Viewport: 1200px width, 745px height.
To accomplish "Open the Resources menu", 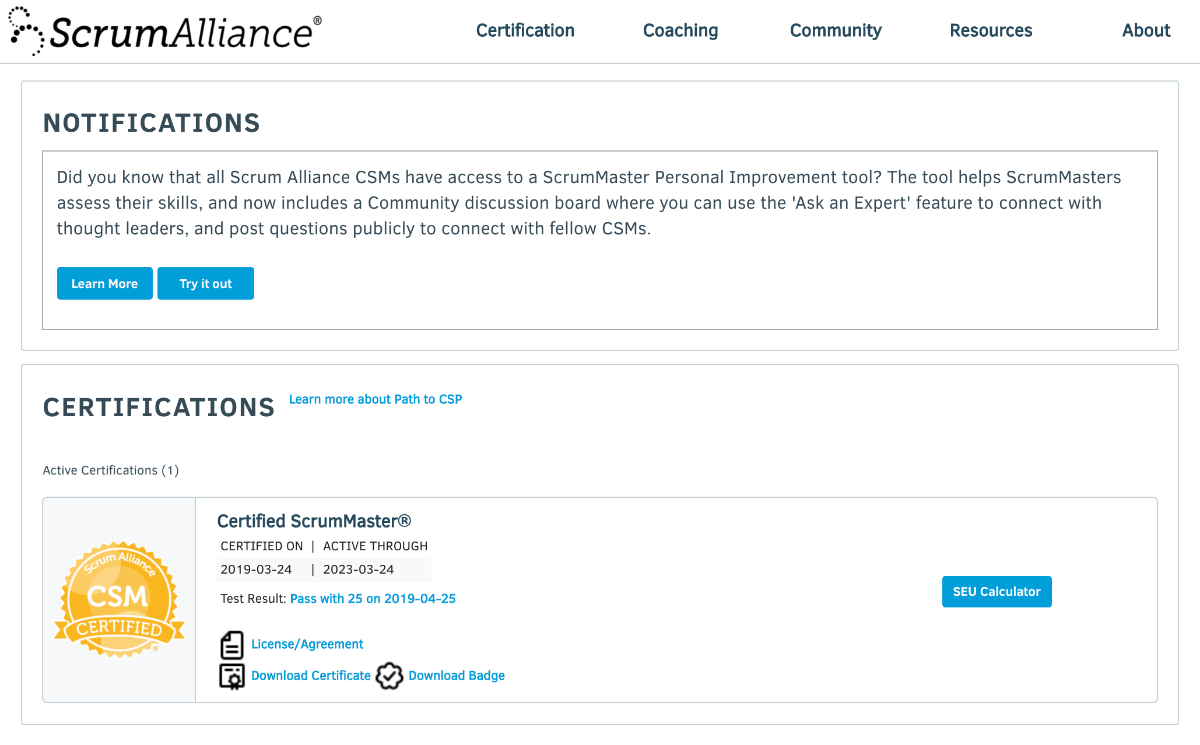I will click(991, 30).
